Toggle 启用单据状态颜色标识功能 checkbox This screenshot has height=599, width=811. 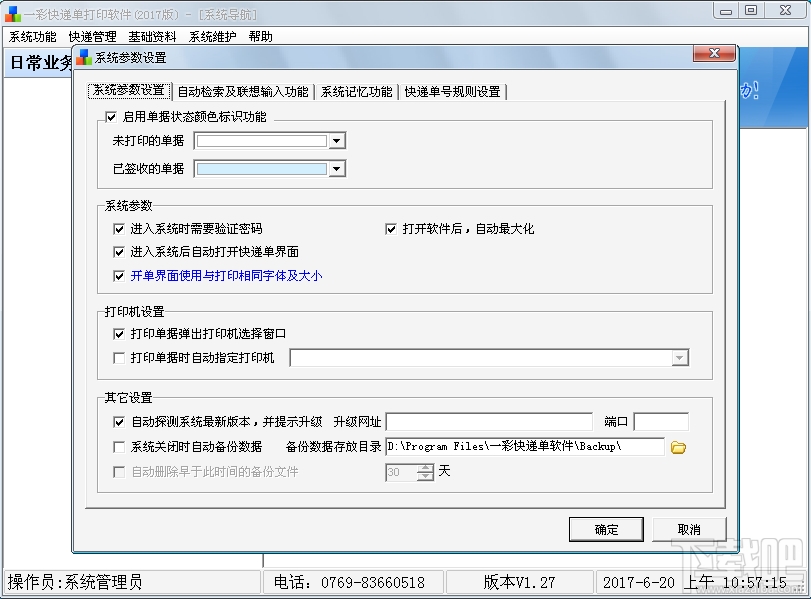[x=111, y=117]
